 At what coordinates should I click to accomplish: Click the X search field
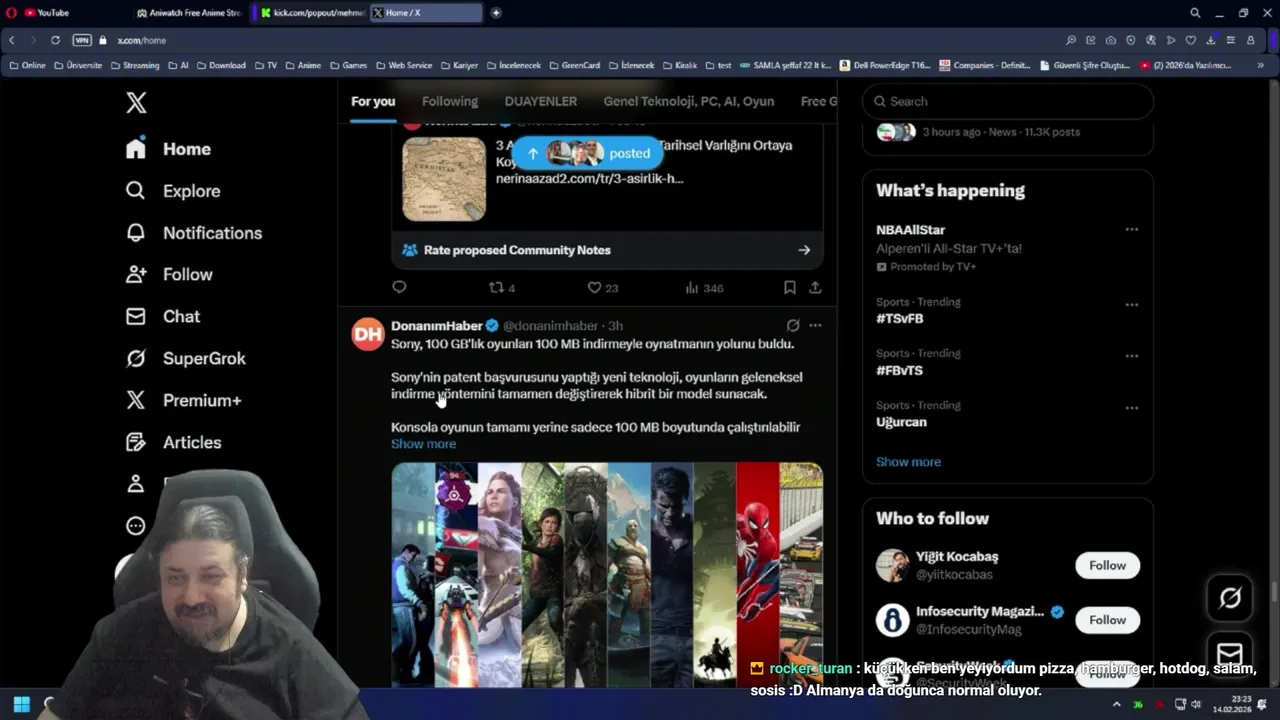pyautogui.click(x=1008, y=101)
